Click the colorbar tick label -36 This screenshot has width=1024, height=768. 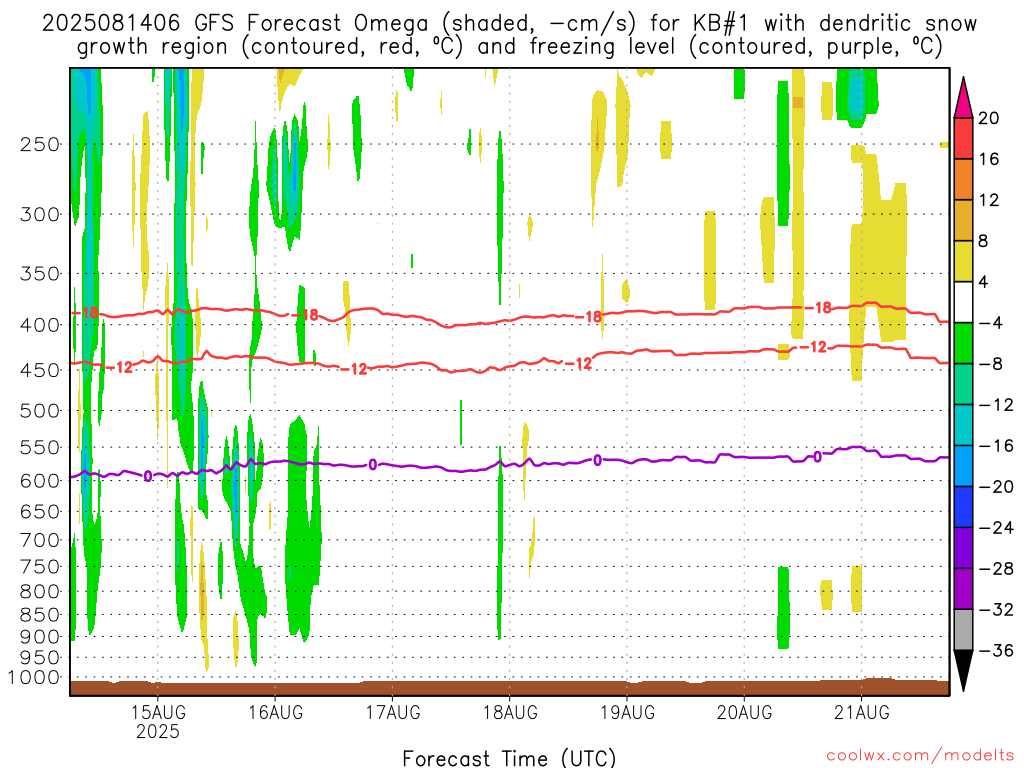(996, 650)
